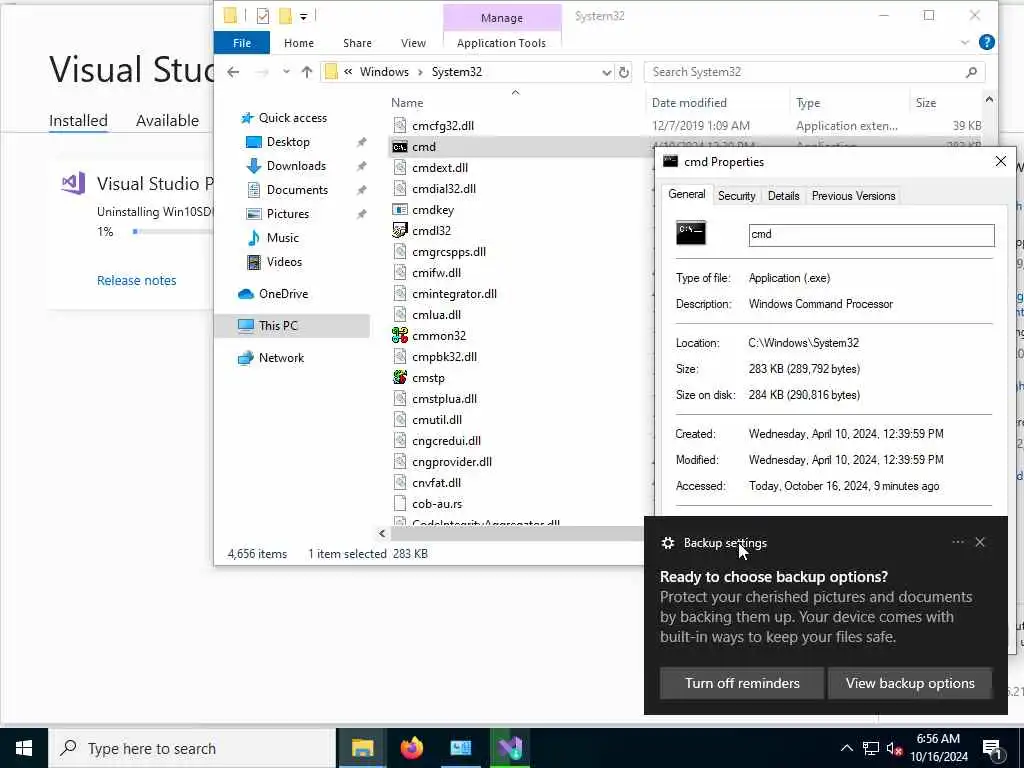Image resolution: width=1024 pixels, height=768 pixels.
Task: Click the cmdkey file icon
Action: [400, 210]
